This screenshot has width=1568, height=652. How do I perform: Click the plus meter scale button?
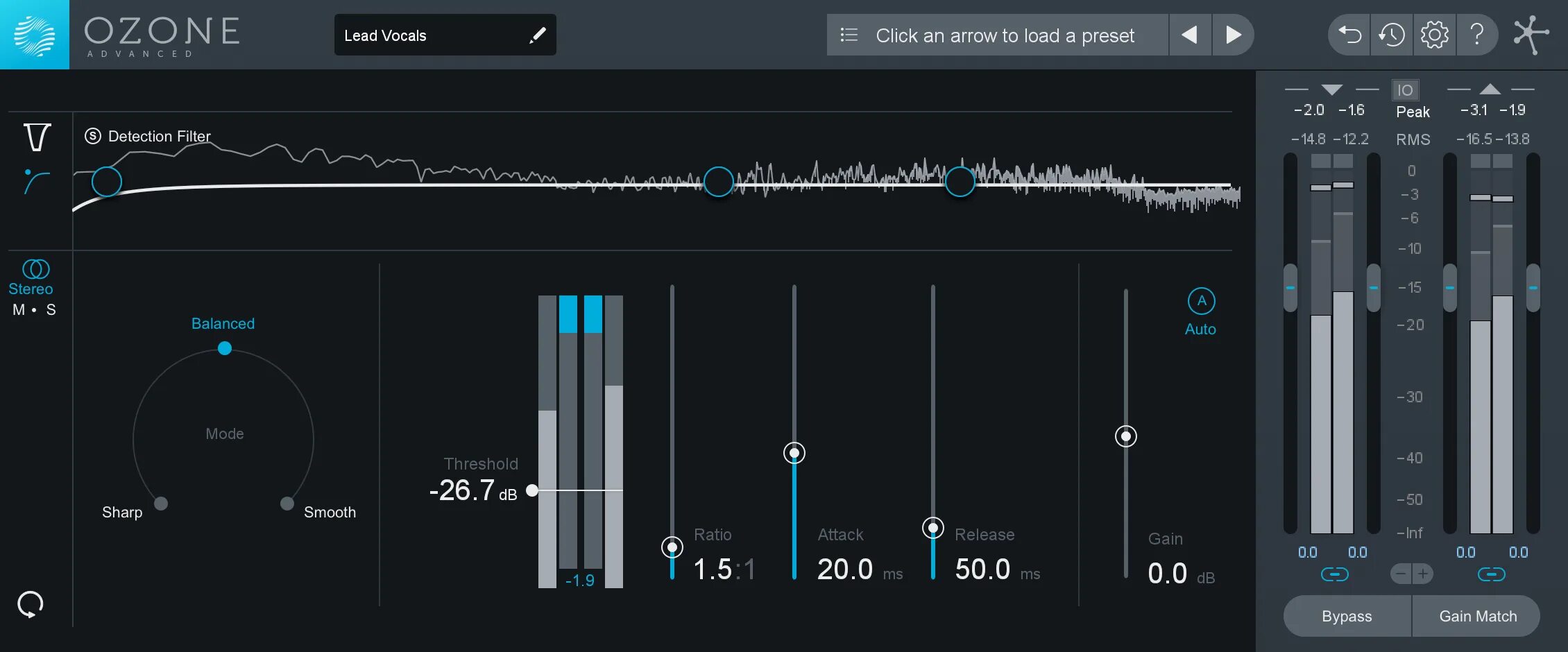[1423, 574]
